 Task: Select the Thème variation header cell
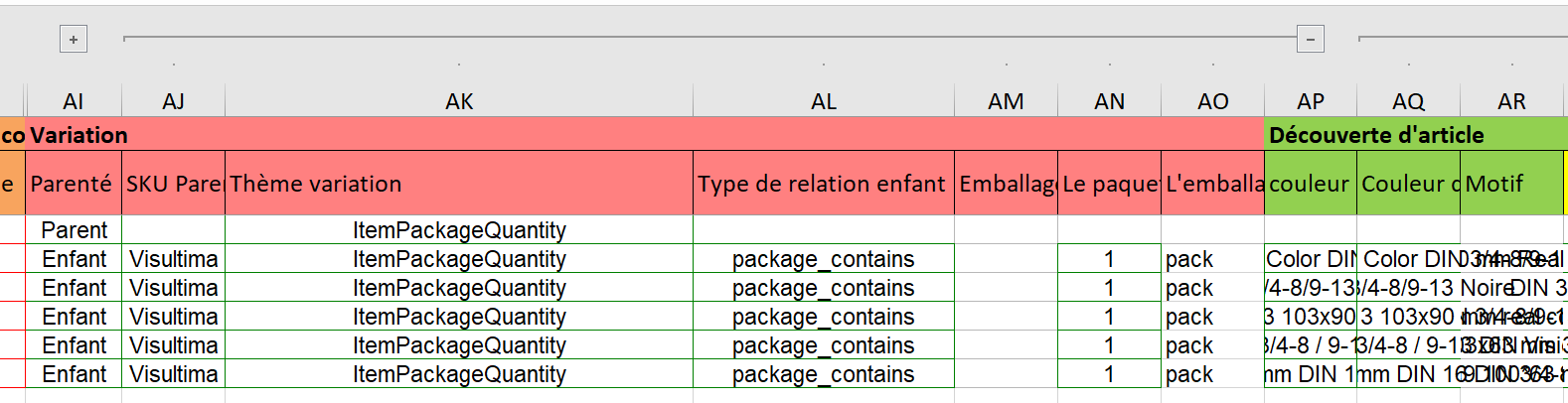pyautogui.click(x=459, y=184)
